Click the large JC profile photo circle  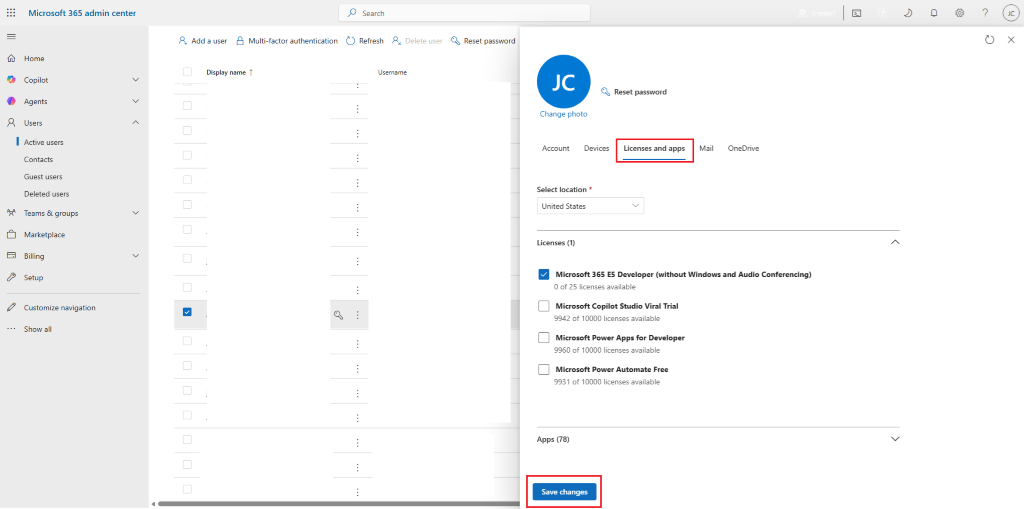564,81
